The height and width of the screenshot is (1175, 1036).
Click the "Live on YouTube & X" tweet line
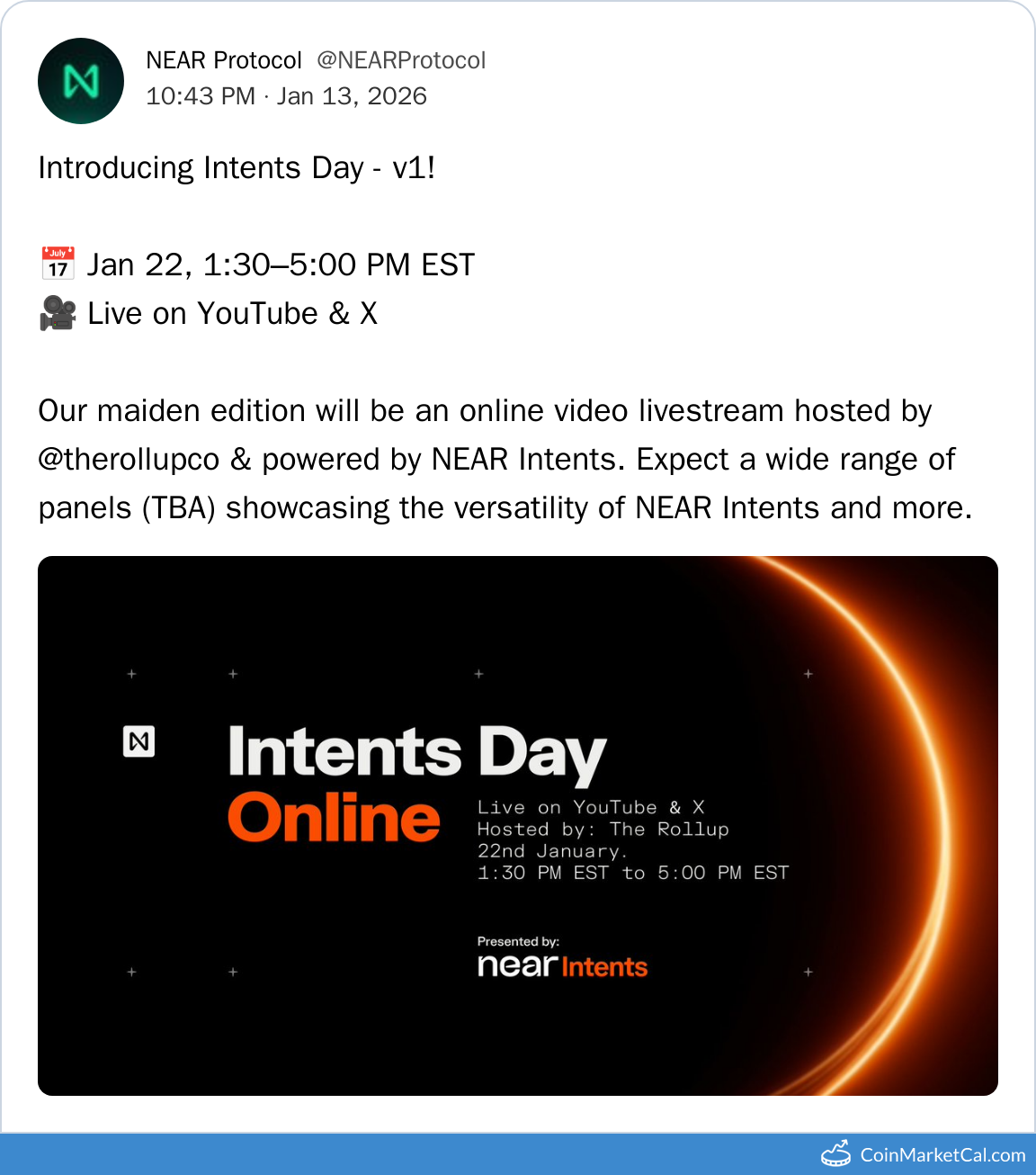232,313
